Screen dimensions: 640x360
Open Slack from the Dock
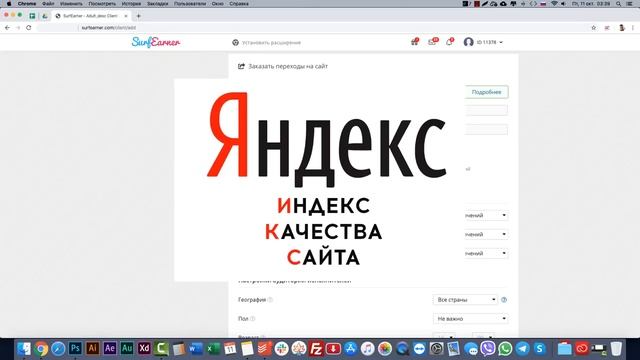click(x=281, y=349)
